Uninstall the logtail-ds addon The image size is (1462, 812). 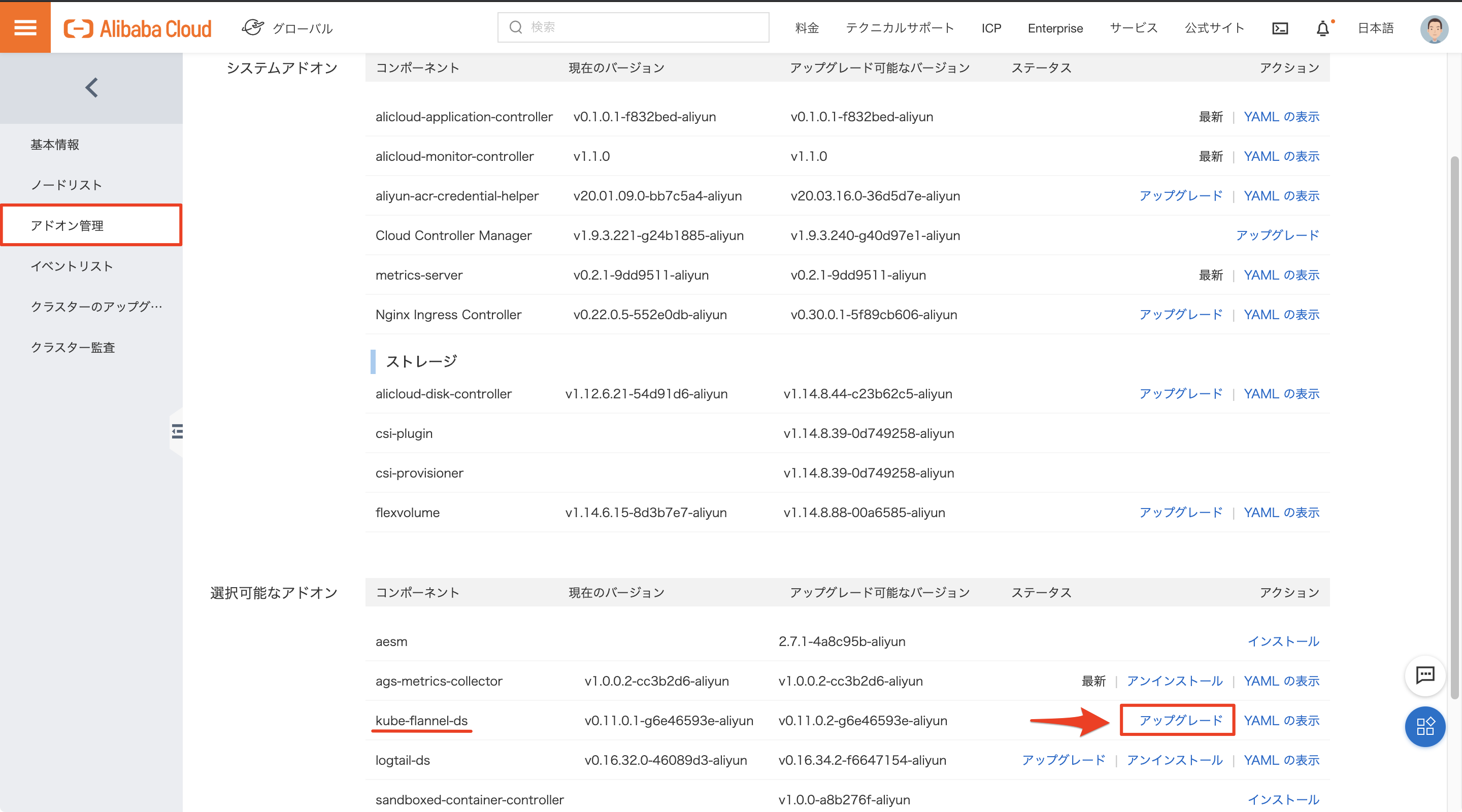(1174, 760)
